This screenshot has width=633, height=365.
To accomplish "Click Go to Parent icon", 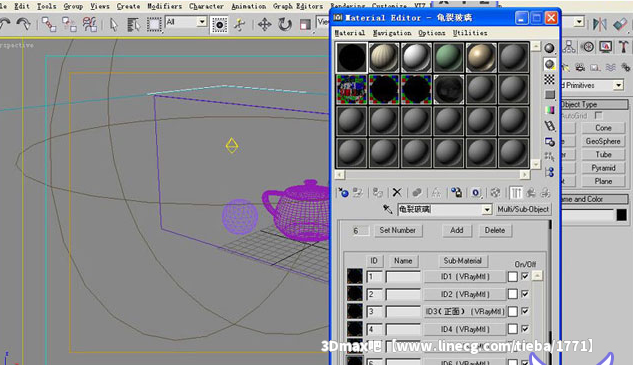I will [x=531, y=193].
